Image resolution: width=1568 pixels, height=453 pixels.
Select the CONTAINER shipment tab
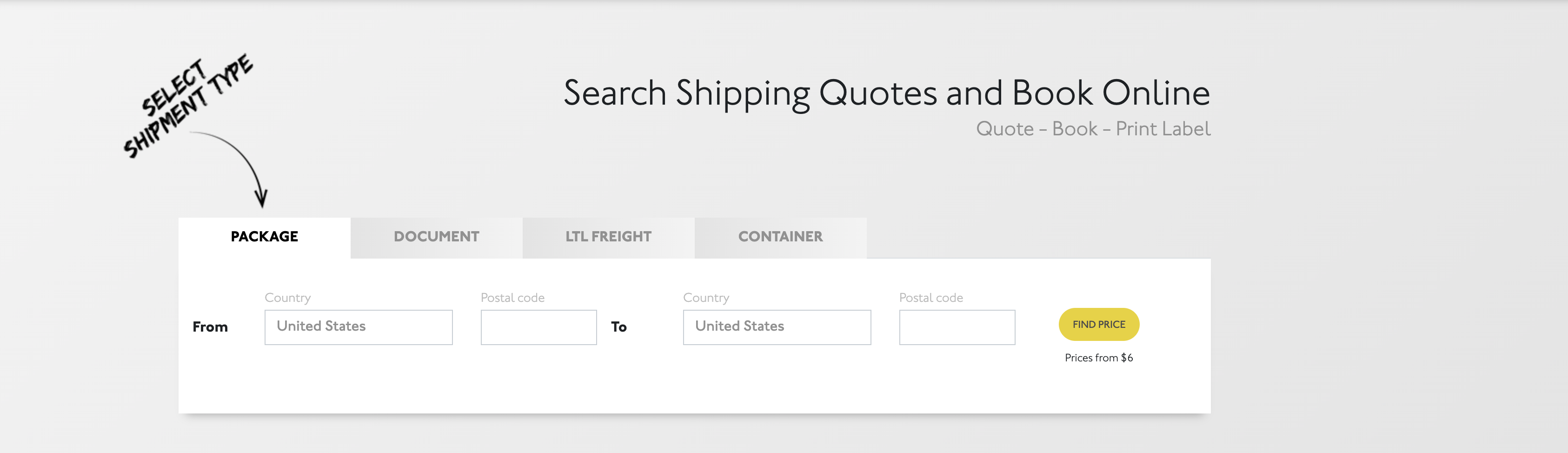(780, 237)
